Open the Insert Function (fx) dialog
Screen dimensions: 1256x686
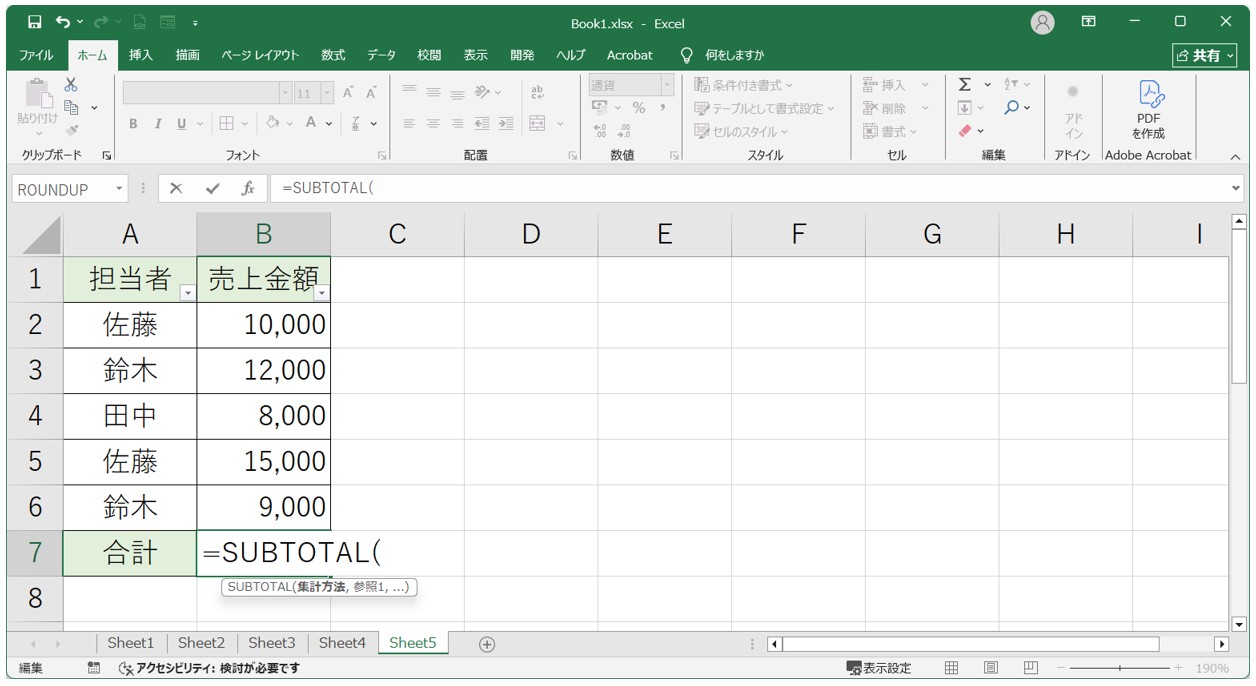(247, 189)
